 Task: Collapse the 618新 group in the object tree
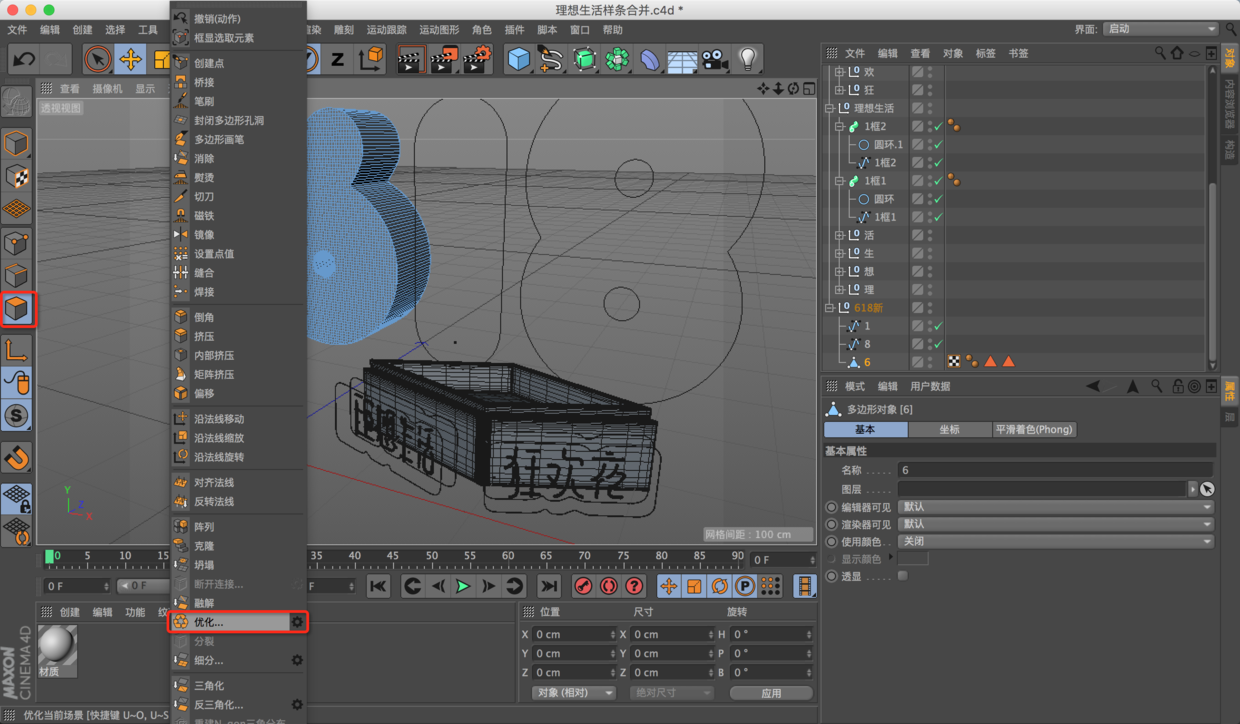click(x=829, y=308)
